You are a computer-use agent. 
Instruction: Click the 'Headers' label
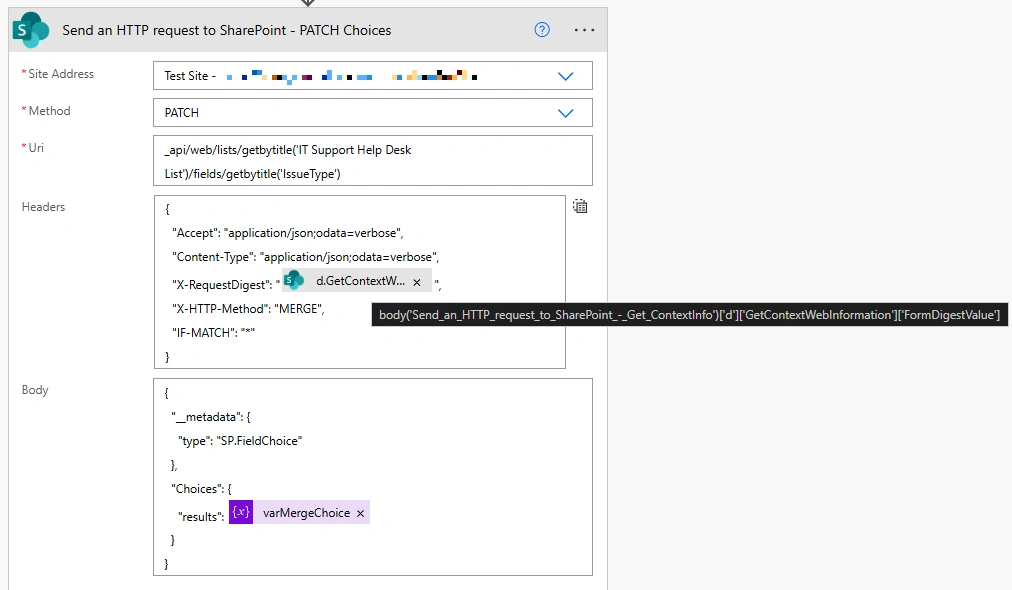coord(43,207)
